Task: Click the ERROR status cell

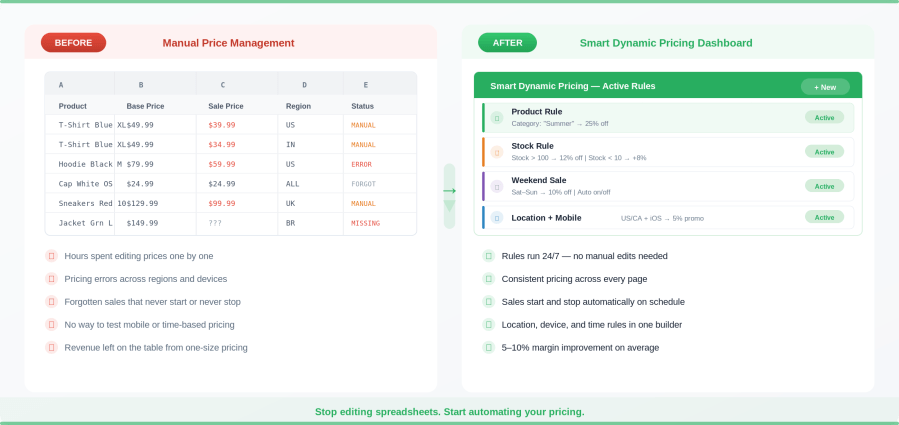Action: click(x=362, y=164)
